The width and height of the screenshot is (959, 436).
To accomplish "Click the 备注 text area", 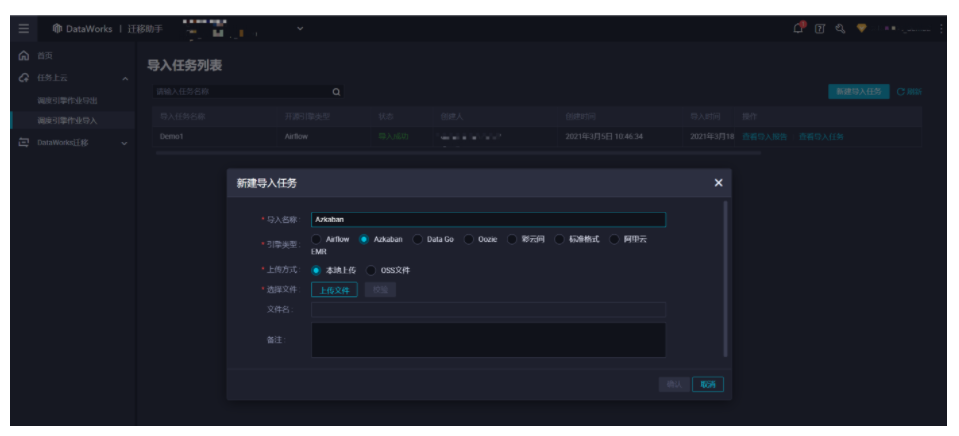I will 488,340.
